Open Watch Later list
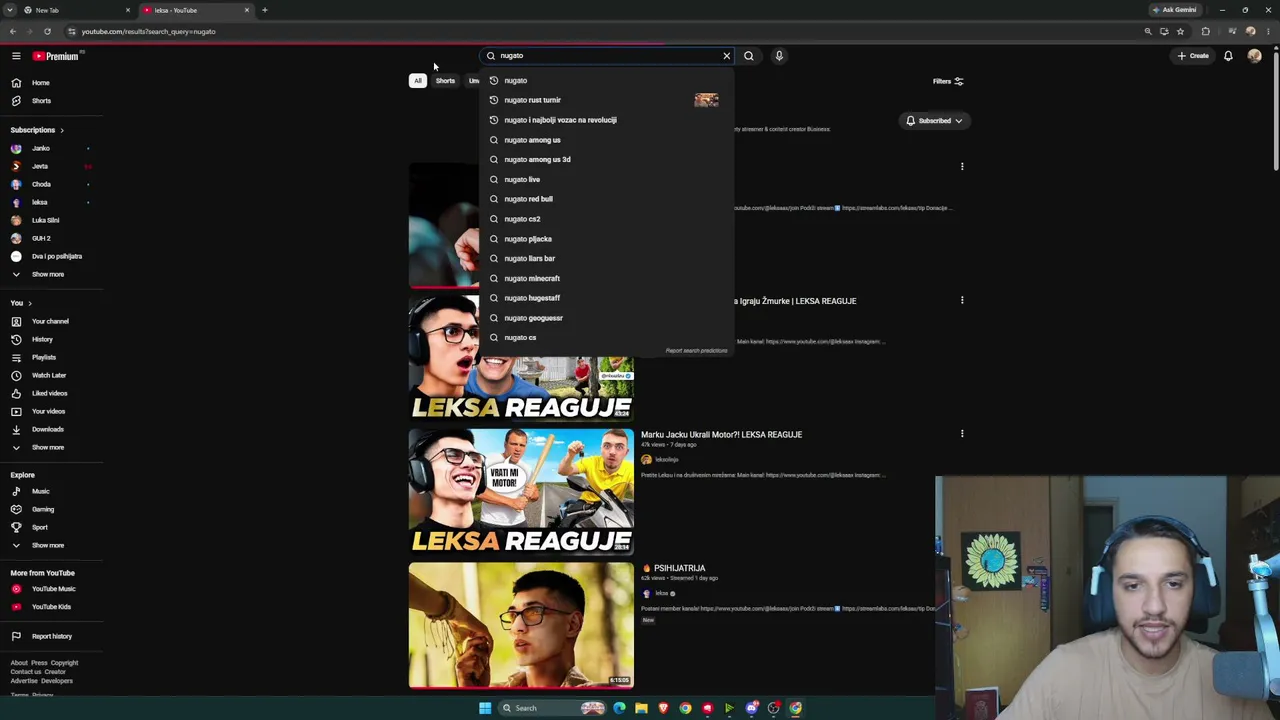Screen dimensions: 1280x720 (x=50, y=375)
